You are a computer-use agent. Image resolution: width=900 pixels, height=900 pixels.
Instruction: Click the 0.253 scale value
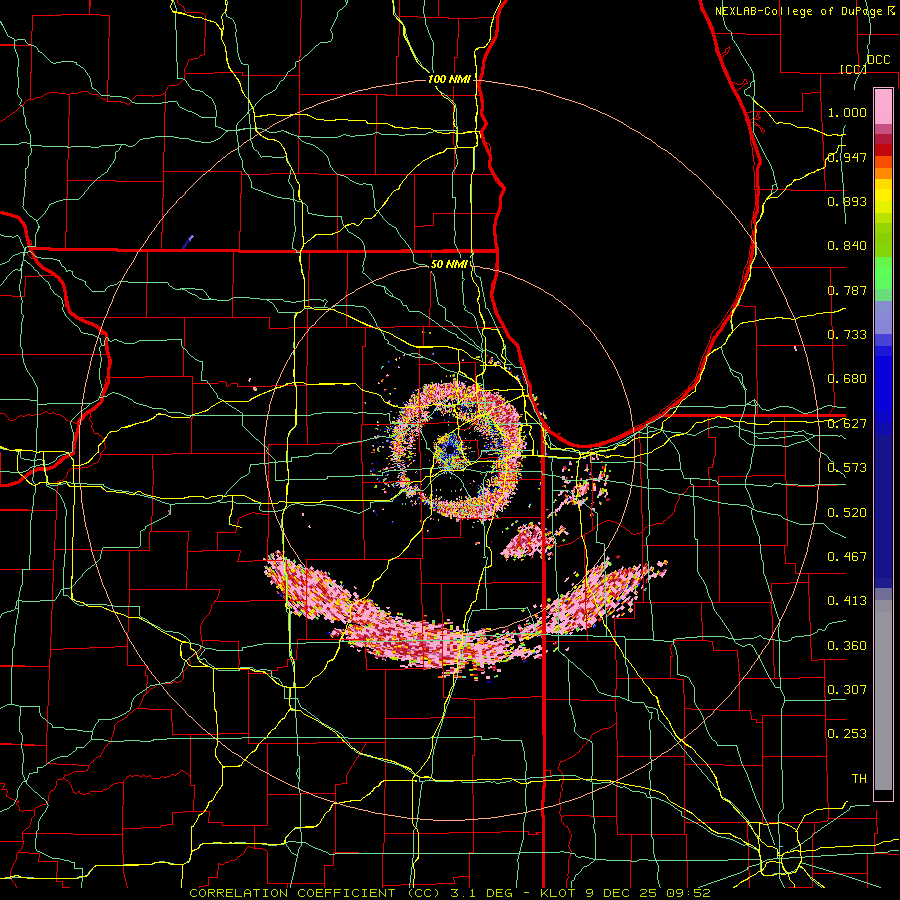pyautogui.click(x=847, y=734)
